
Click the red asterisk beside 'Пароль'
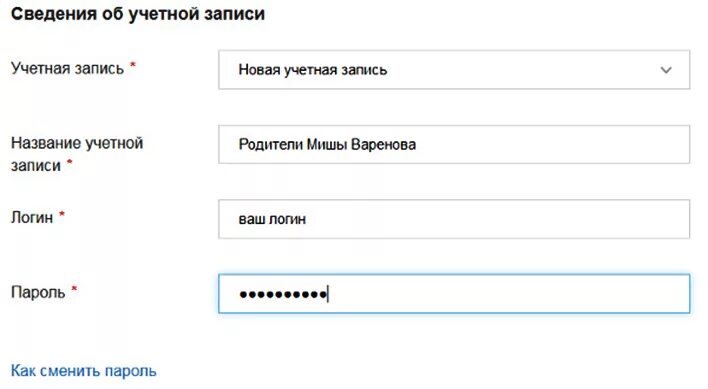point(74,288)
